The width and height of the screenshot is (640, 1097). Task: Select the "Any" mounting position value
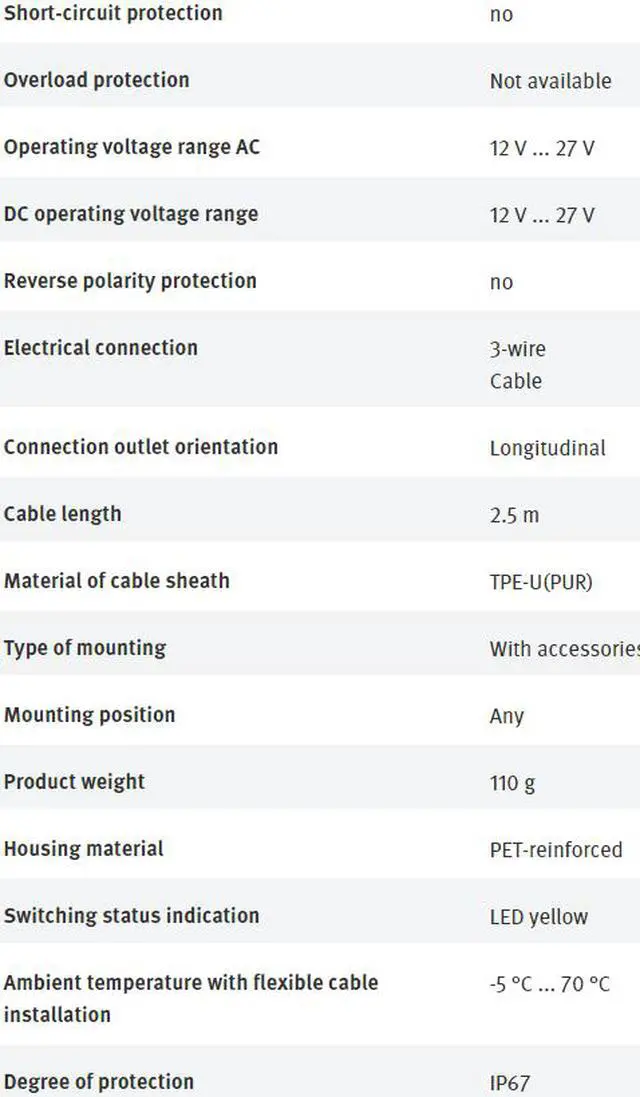coord(507,716)
